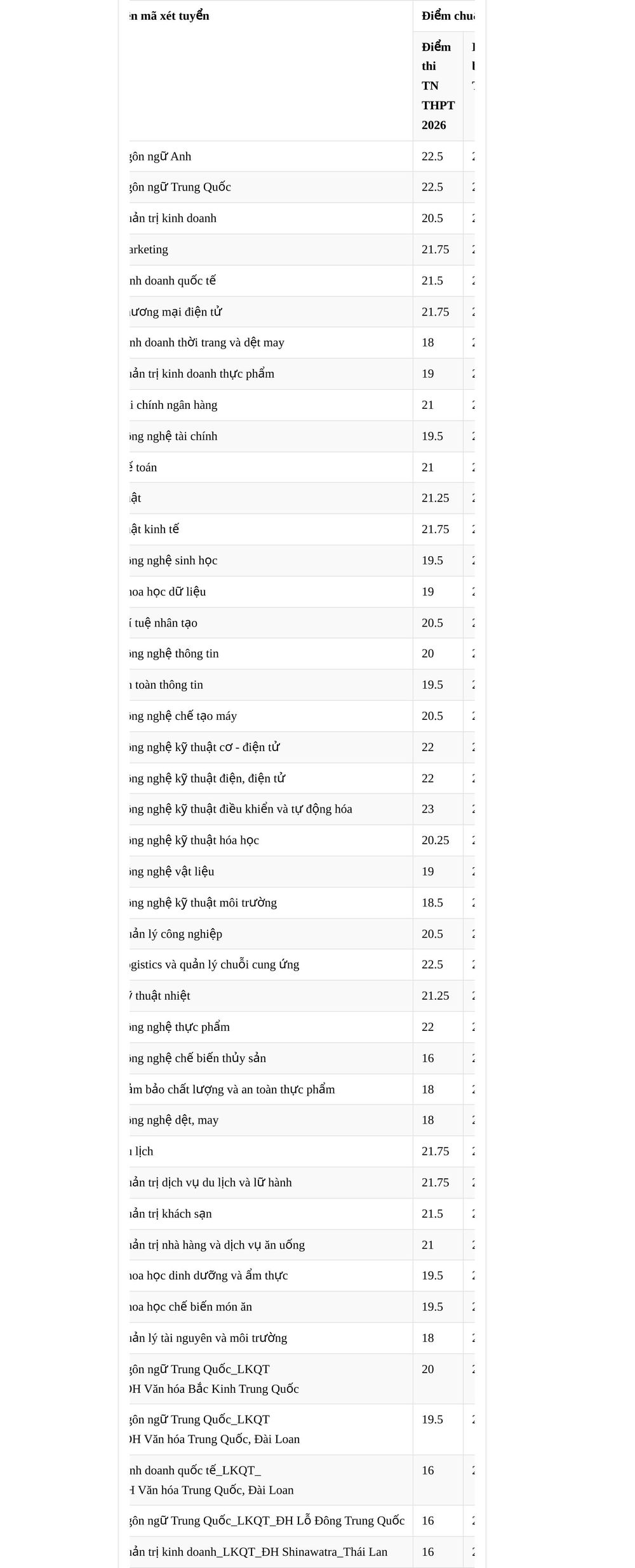The image size is (635, 1568).
Task: Click Logistics và quản lý chuỗi cung ứng
Action: point(214,964)
